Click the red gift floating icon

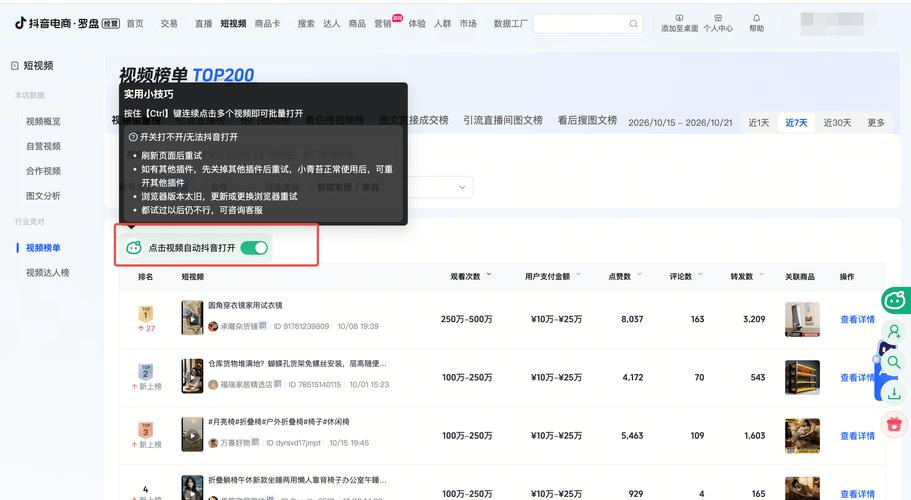pyautogui.click(x=894, y=425)
